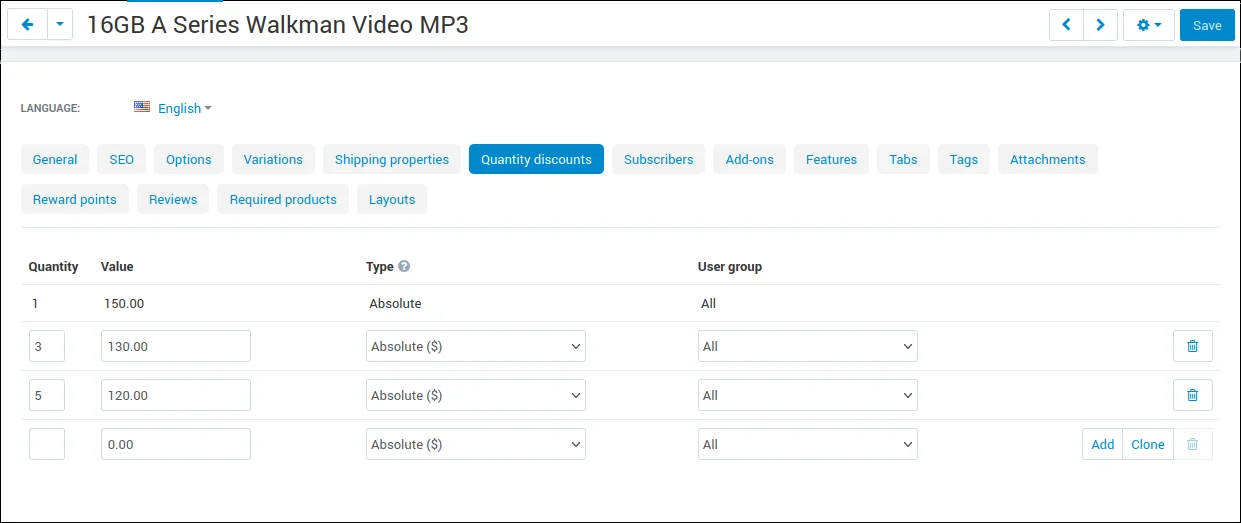Switch to the Features tab

pyautogui.click(x=831, y=159)
